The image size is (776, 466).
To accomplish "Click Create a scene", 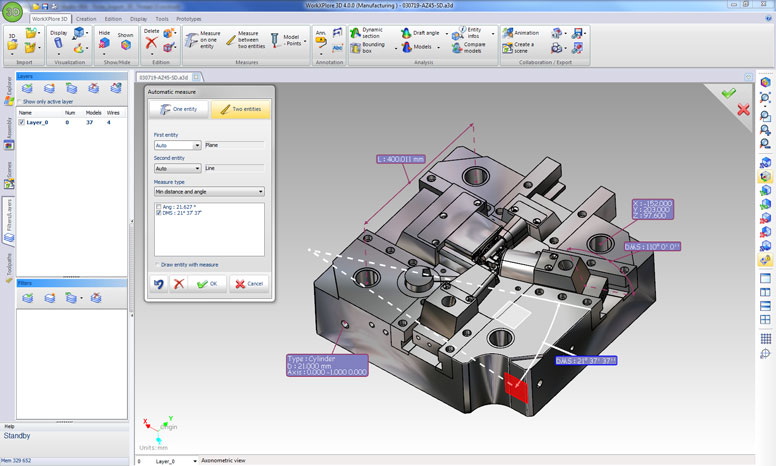I will [x=518, y=47].
